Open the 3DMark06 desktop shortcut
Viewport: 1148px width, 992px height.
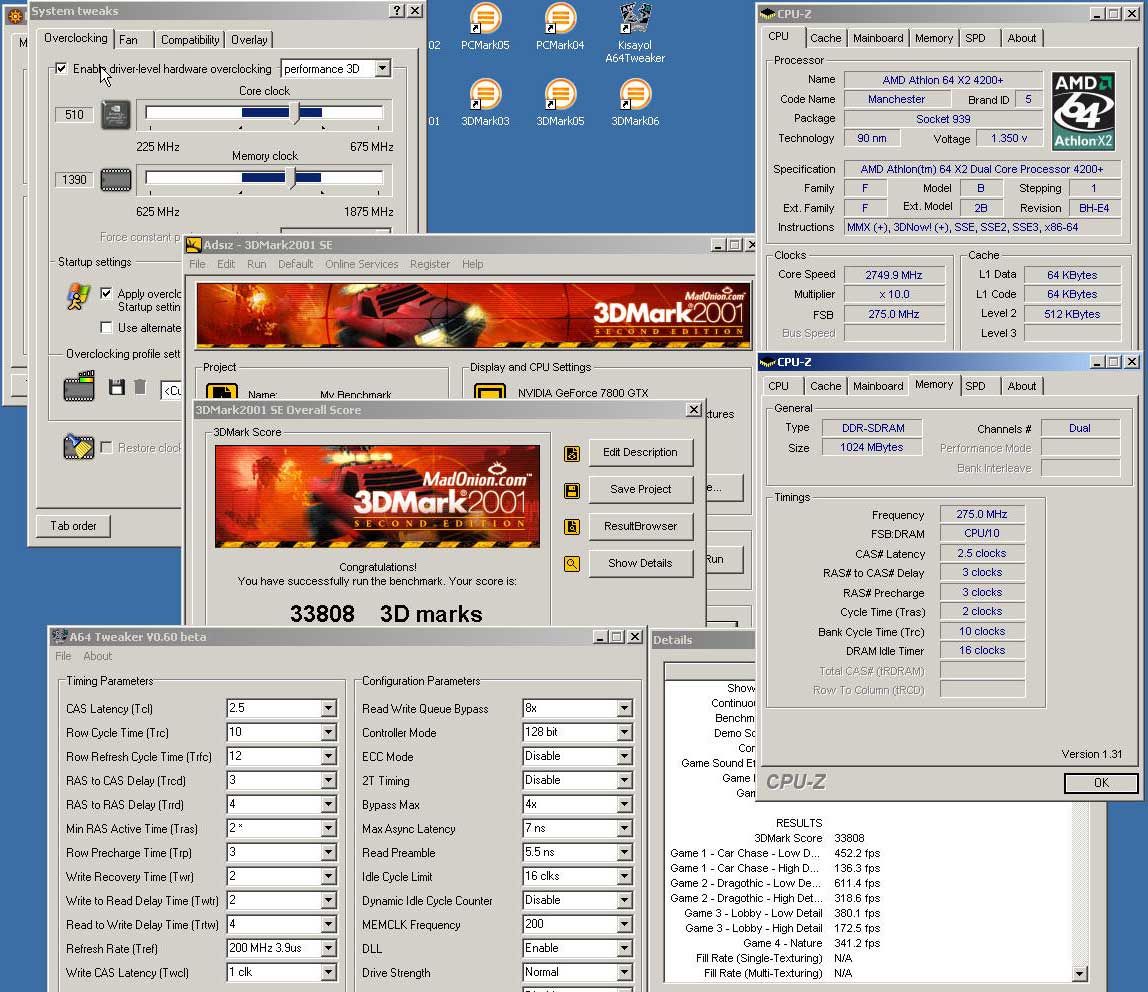point(635,102)
